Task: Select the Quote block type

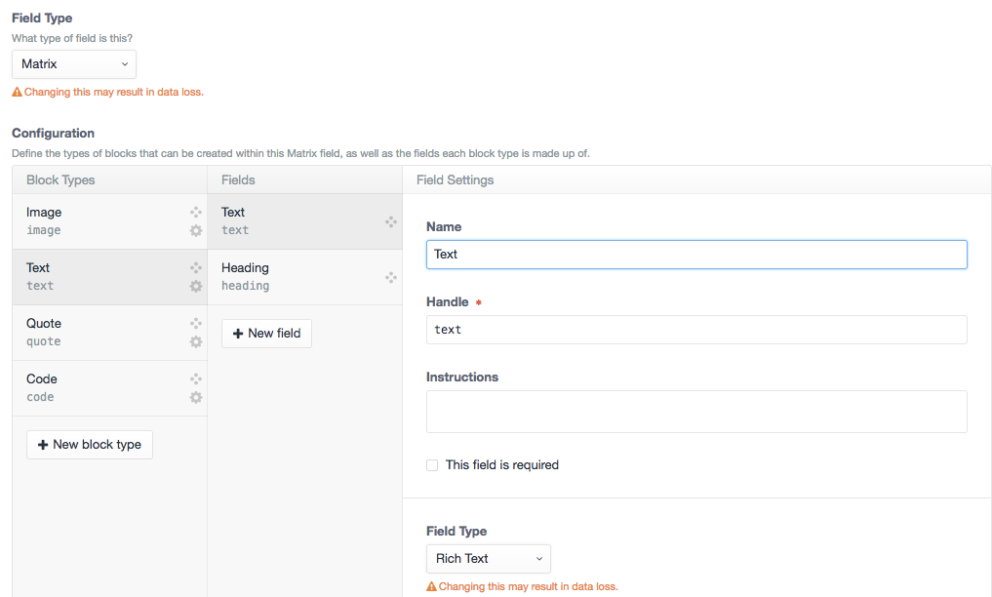Action: tap(109, 333)
